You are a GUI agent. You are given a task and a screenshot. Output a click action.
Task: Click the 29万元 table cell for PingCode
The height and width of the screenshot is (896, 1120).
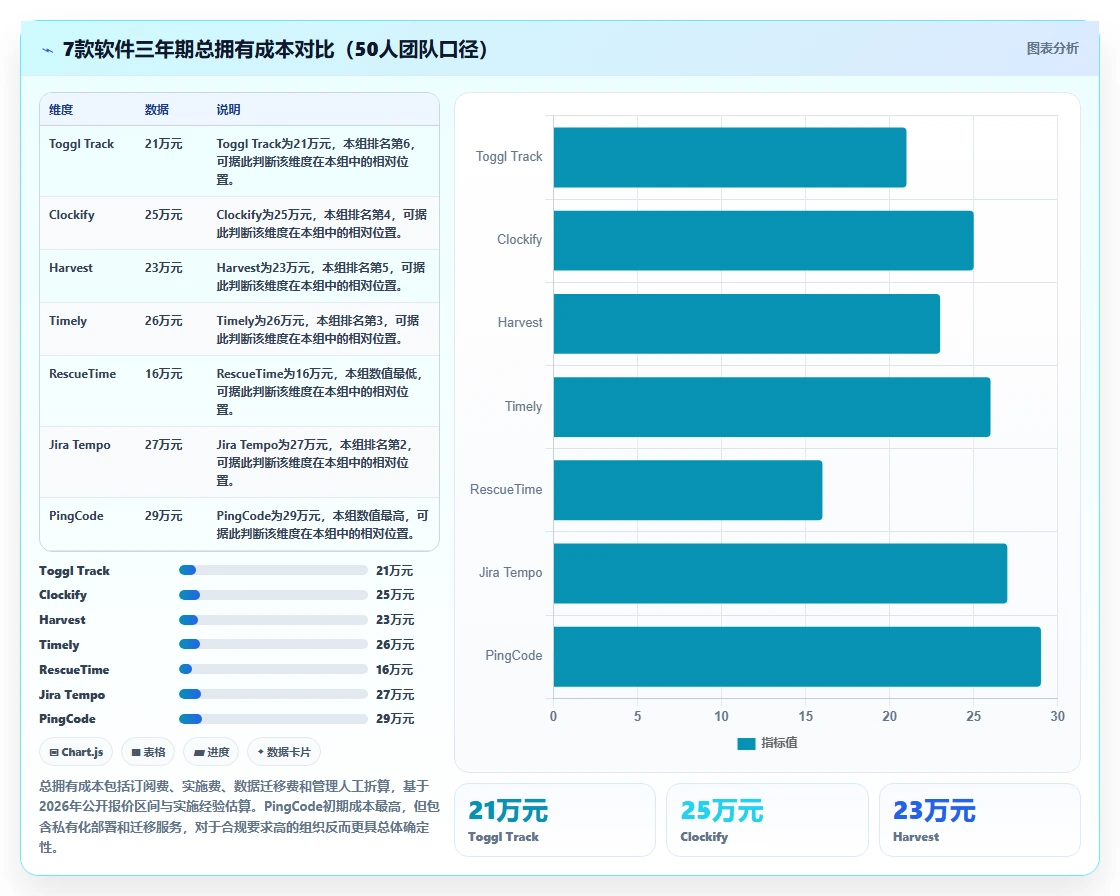pos(164,515)
